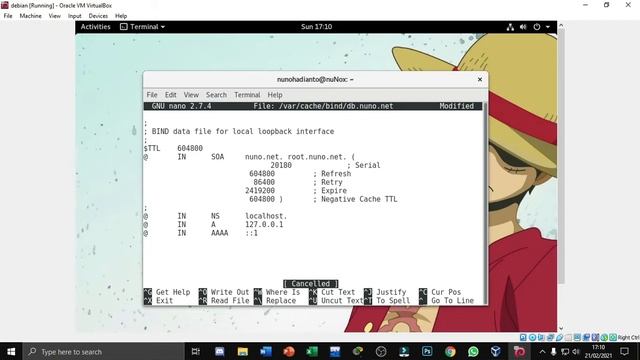
Task: Click VirtualBox scrollbar down arrow
Action: coord(561,328)
